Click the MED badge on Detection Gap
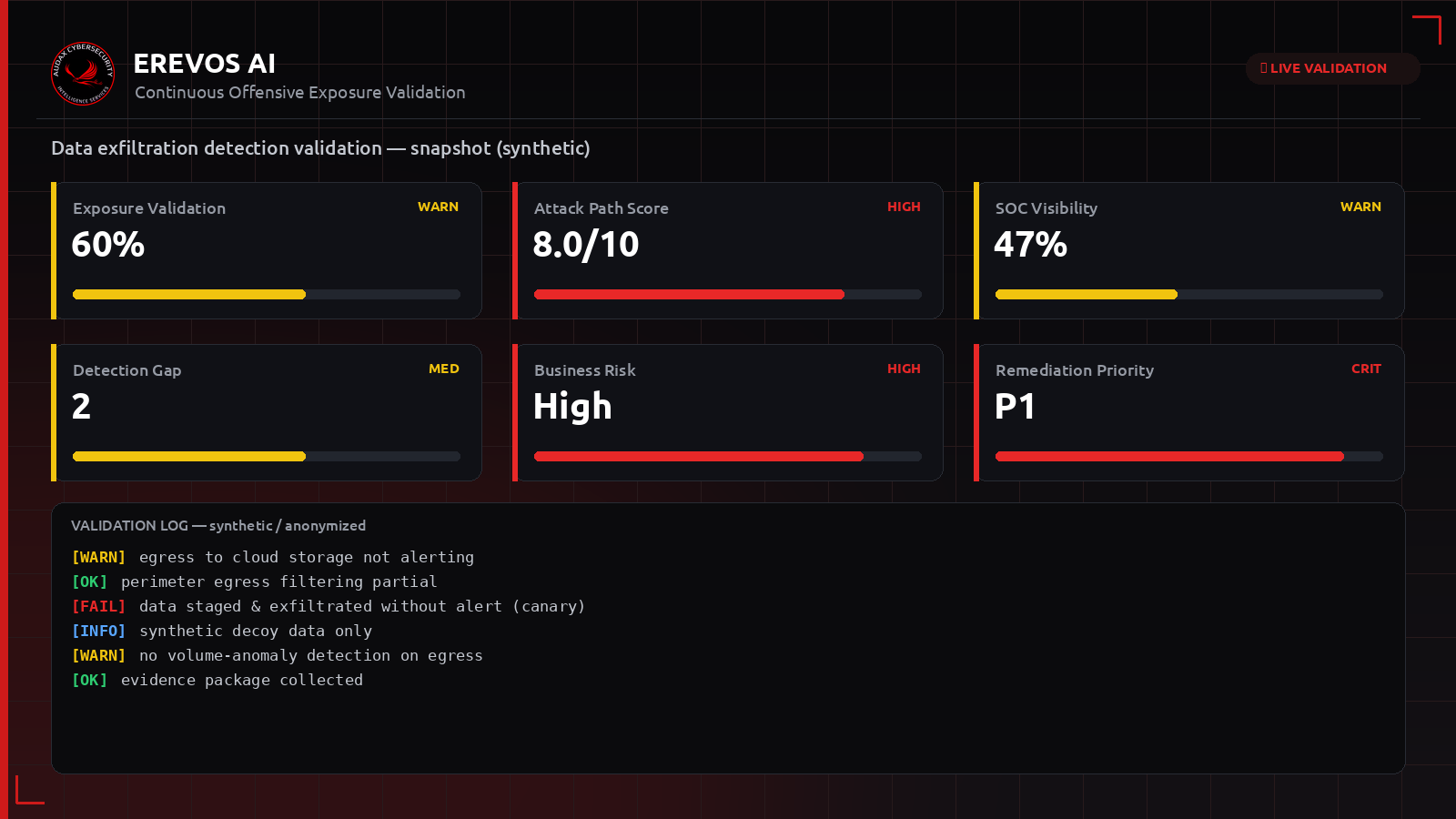 coord(444,369)
